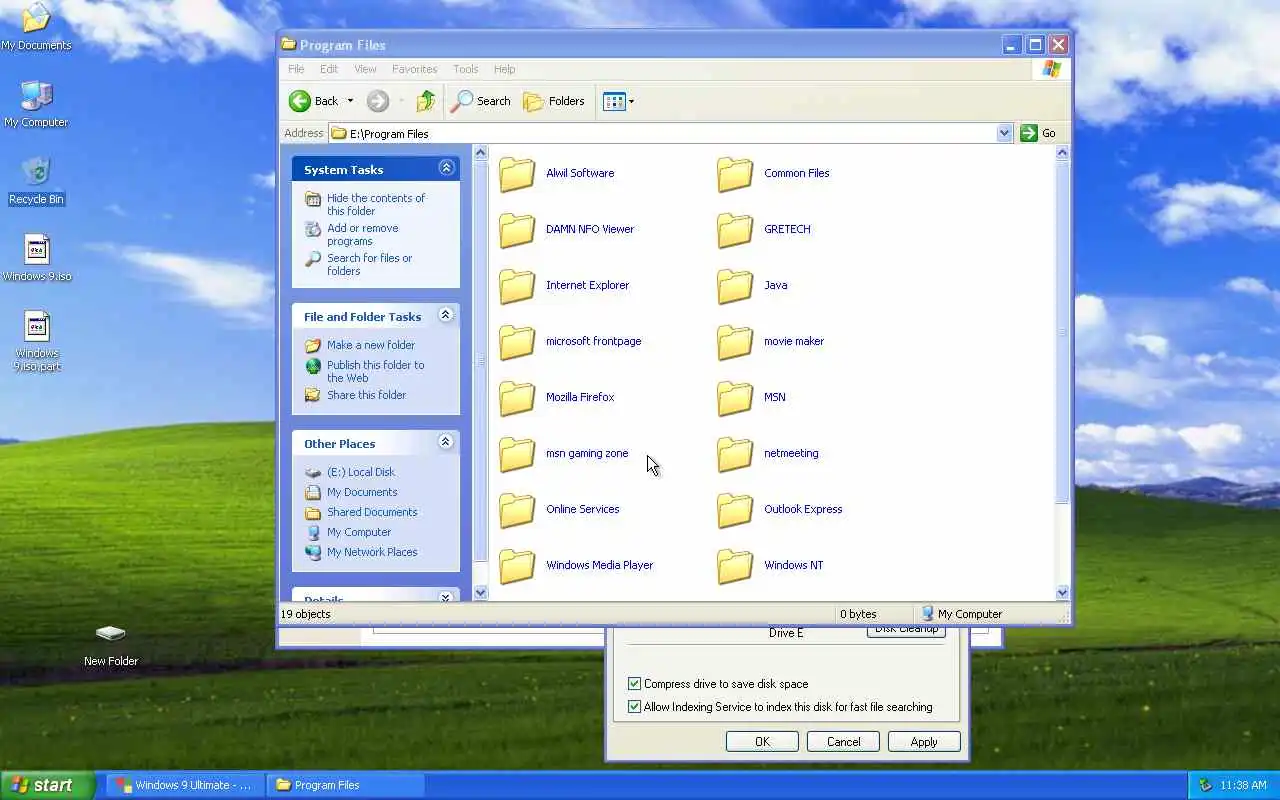Open the Tools menu
The height and width of the screenshot is (800, 1280).
[466, 69]
